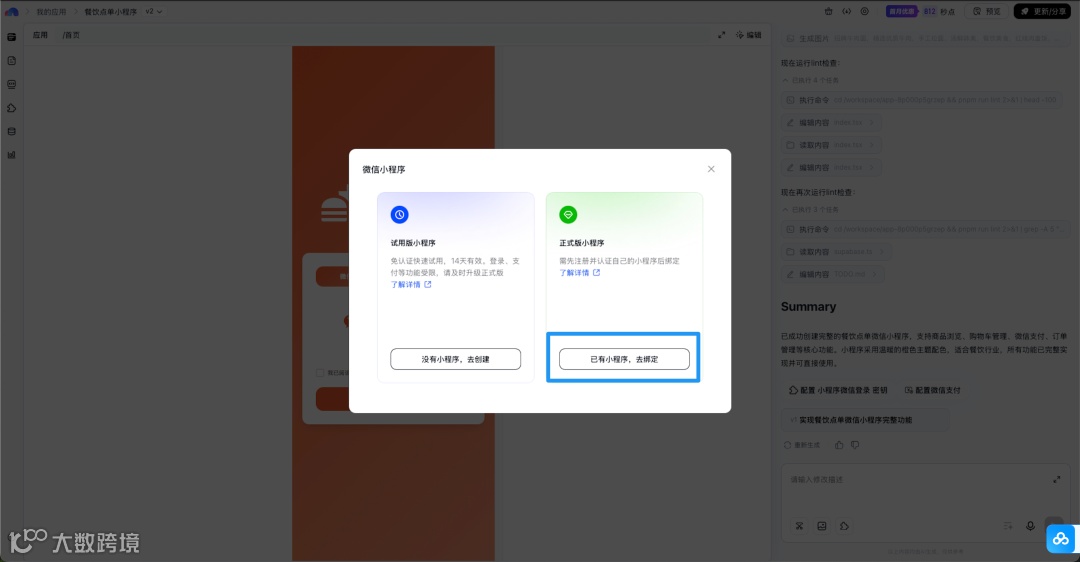The image size is (1080, 562).
Task: Click 重新生成 regenerate button
Action: point(802,445)
